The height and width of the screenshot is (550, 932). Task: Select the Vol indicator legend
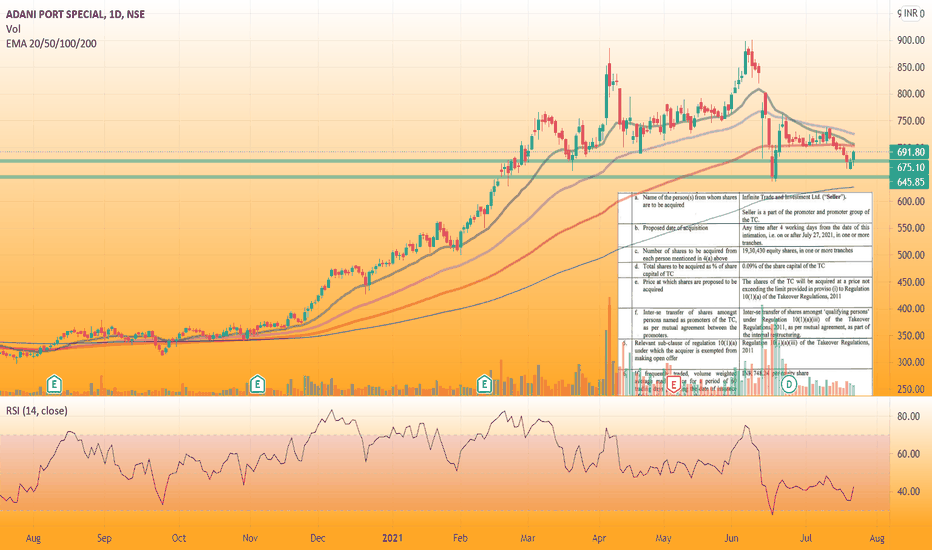[x=13, y=29]
